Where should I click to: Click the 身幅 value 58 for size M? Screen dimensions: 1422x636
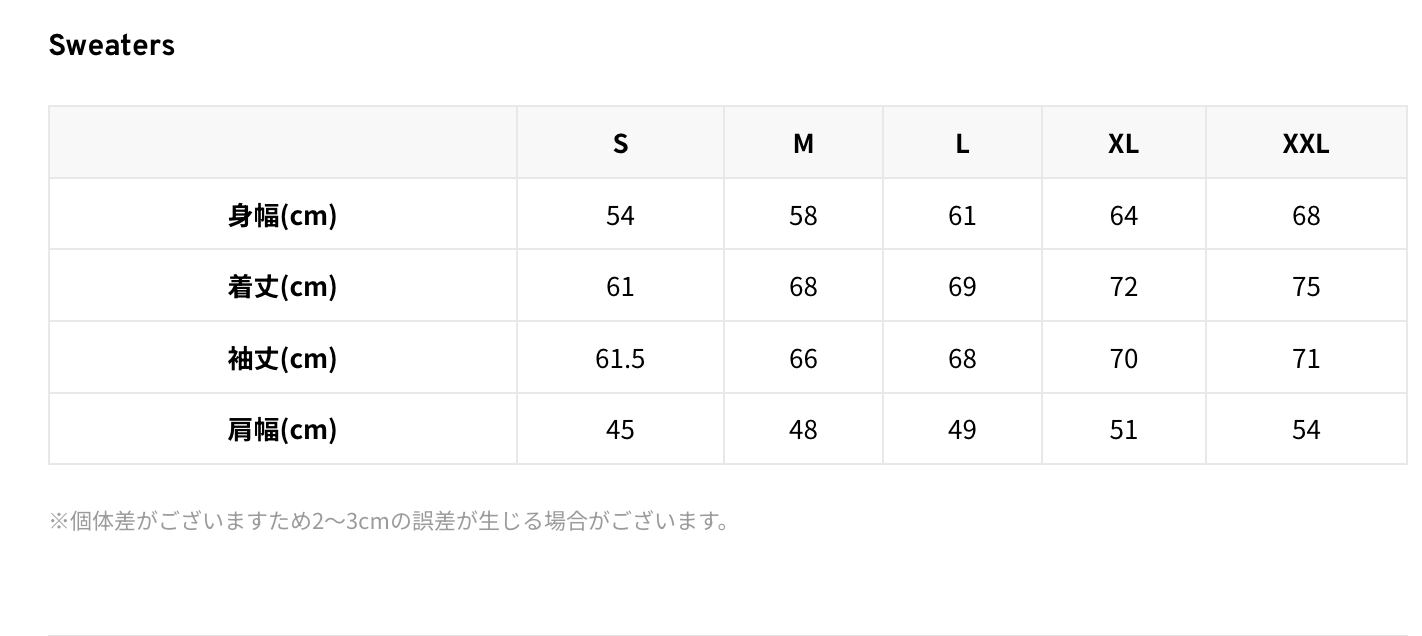click(x=803, y=215)
